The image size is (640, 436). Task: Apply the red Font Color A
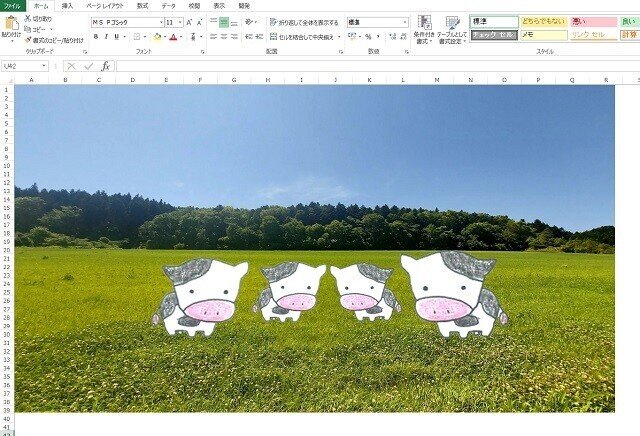pos(173,37)
